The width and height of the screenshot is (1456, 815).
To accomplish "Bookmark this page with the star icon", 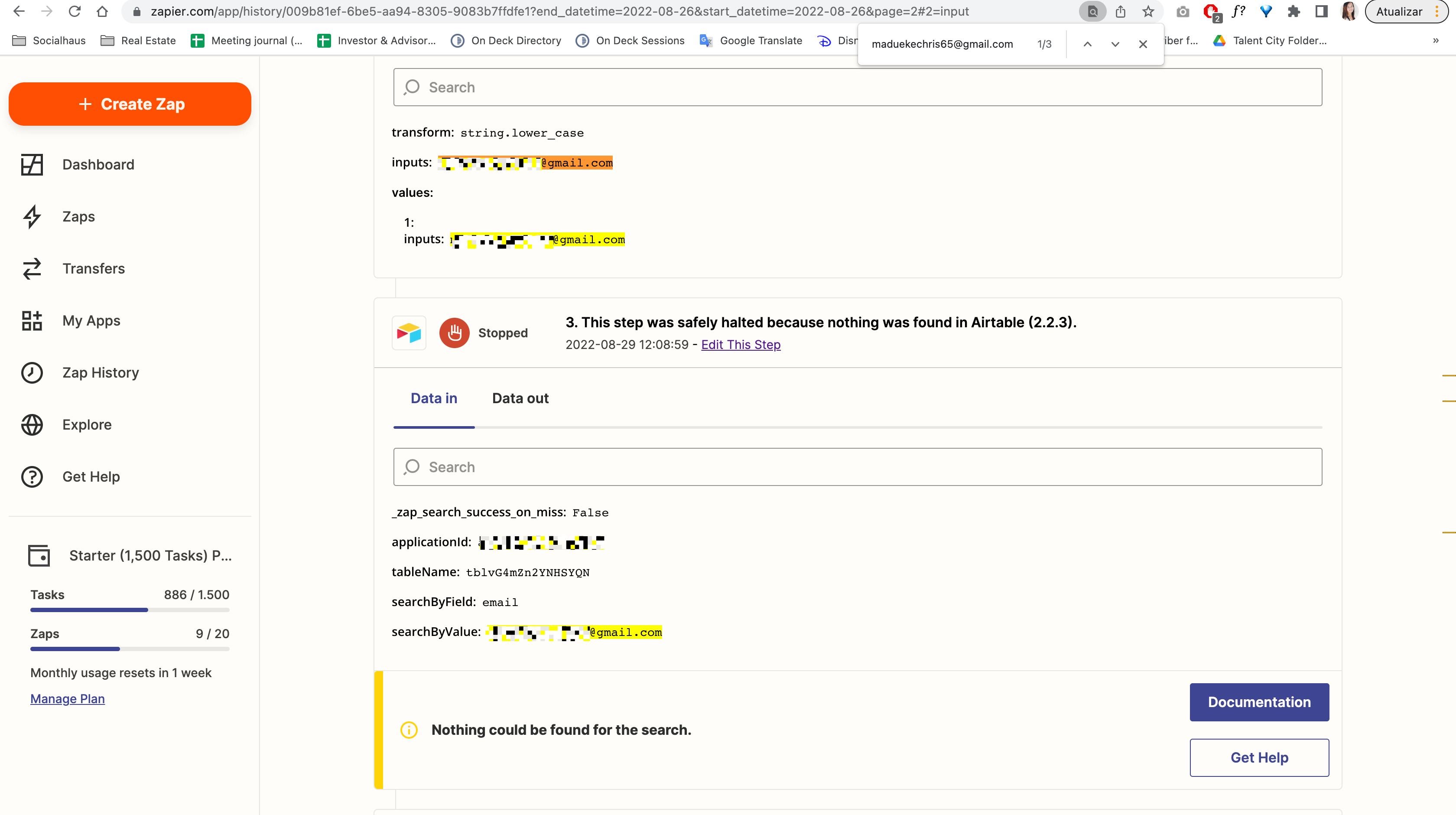I will (x=1148, y=11).
